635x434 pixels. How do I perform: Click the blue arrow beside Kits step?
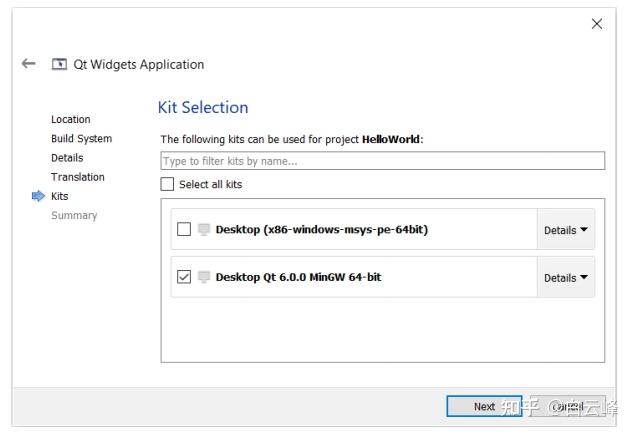tap(39, 196)
